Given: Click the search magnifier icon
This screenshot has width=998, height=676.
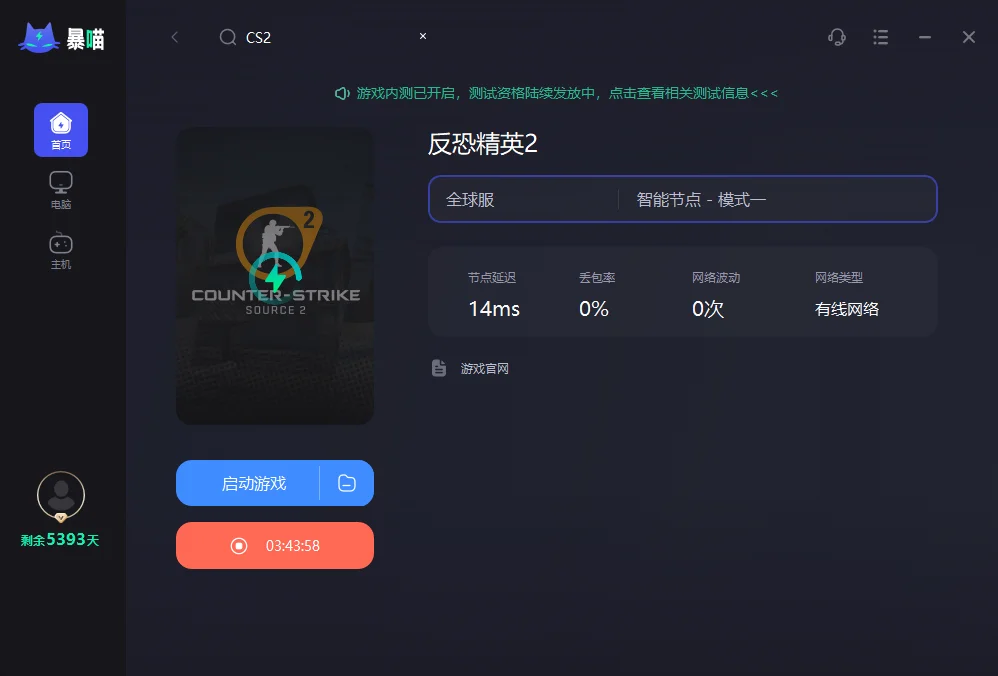Looking at the screenshot, I should pyautogui.click(x=227, y=38).
